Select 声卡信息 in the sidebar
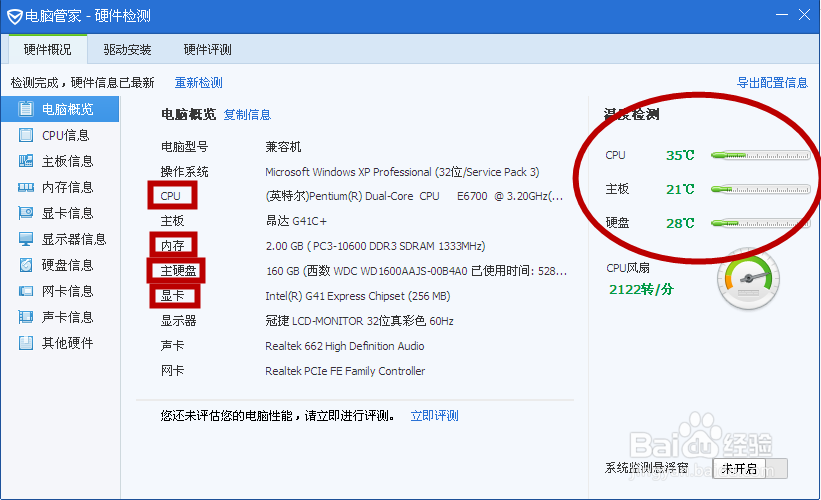 tap(60, 317)
